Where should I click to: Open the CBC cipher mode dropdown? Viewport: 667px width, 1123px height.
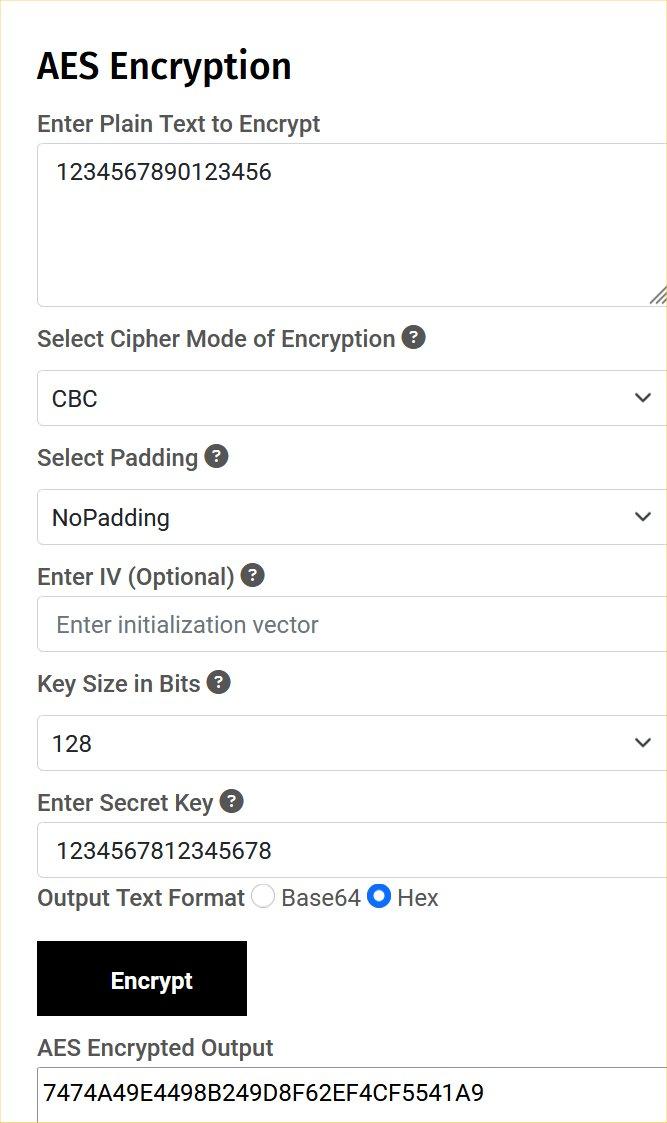click(350, 398)
